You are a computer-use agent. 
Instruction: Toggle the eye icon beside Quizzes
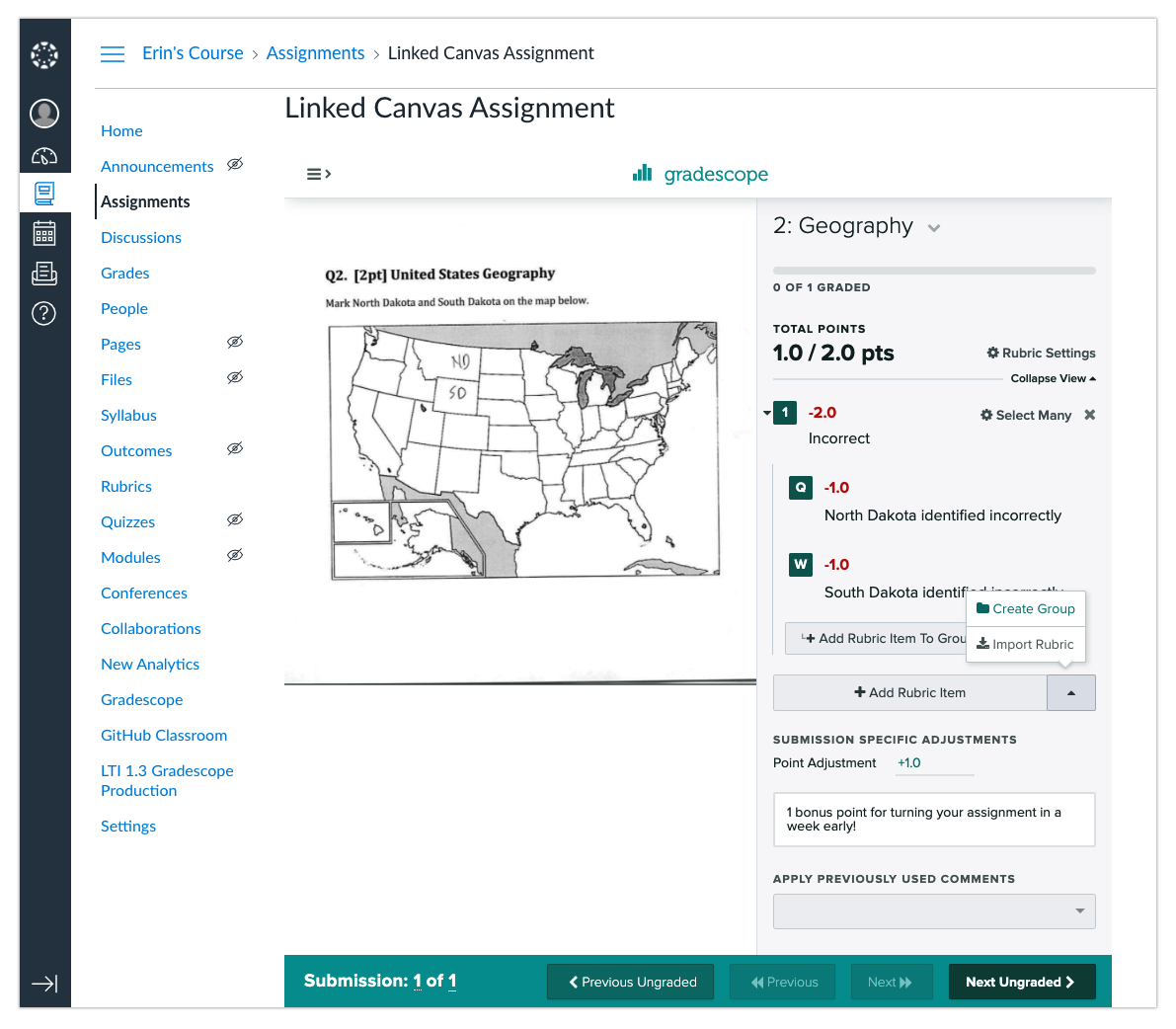coord(234,519)
